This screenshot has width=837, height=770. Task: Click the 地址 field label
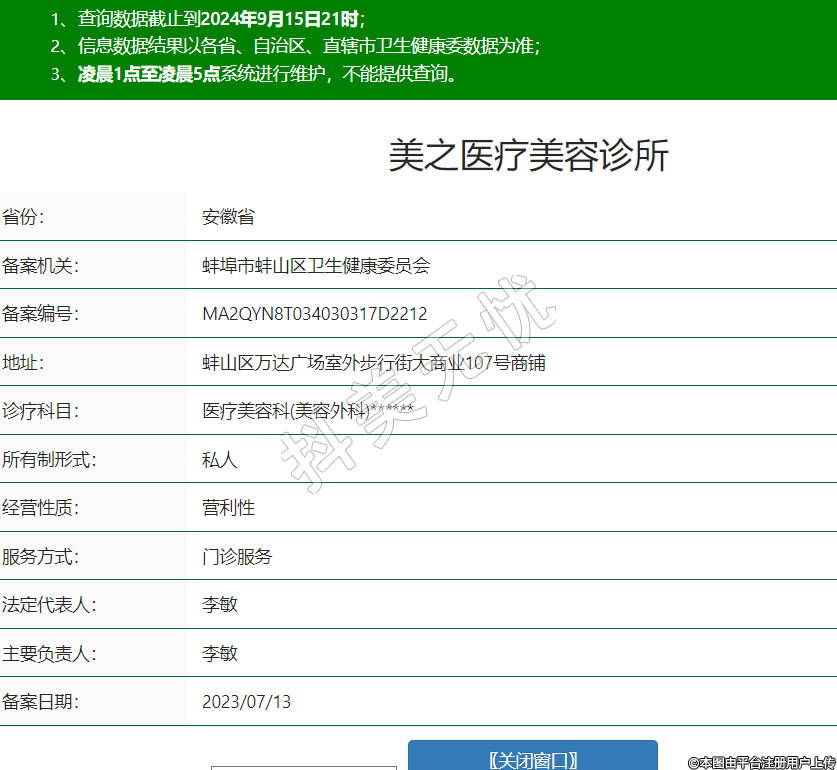[x=23, y=363]
